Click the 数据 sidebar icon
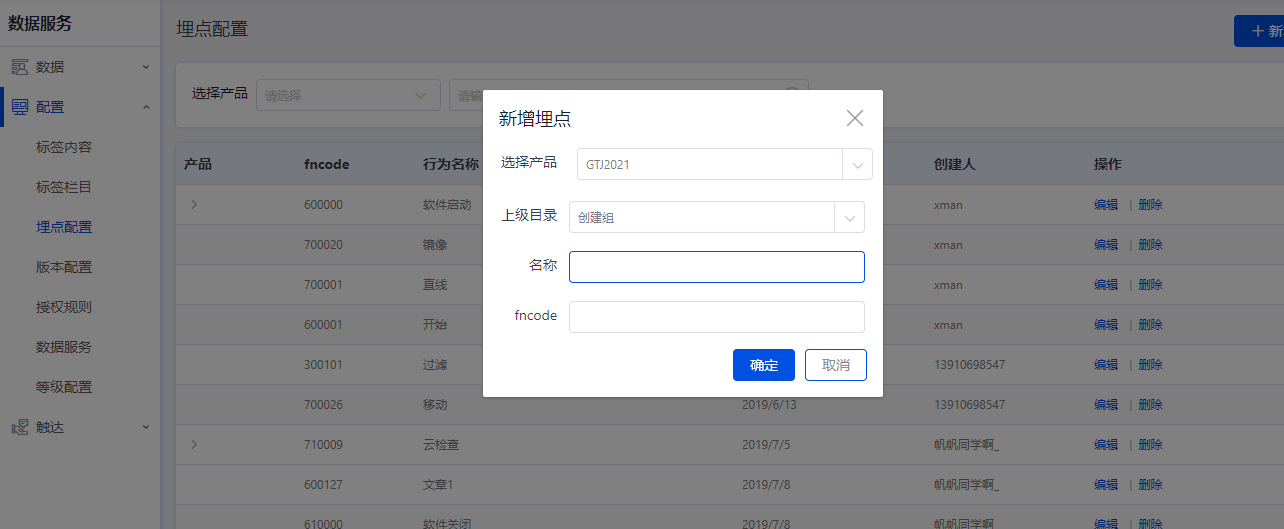Screen dimensions: 1284x529 coord(20,67)
